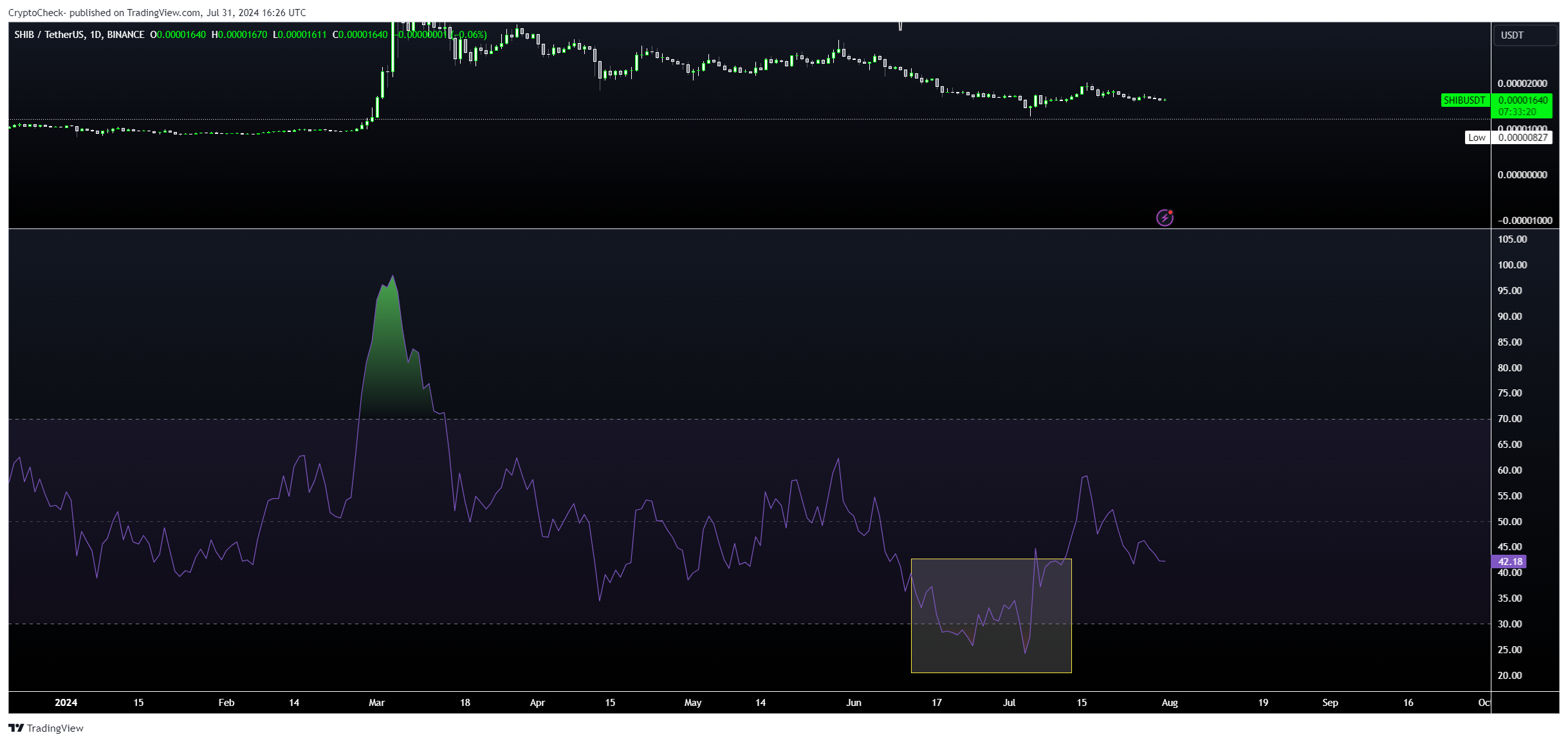Image resolution: width=1568 pixels, height=742 pixels.
Task: Click the 0.00000000 price axis label
Action: (x=1522, y=175)
